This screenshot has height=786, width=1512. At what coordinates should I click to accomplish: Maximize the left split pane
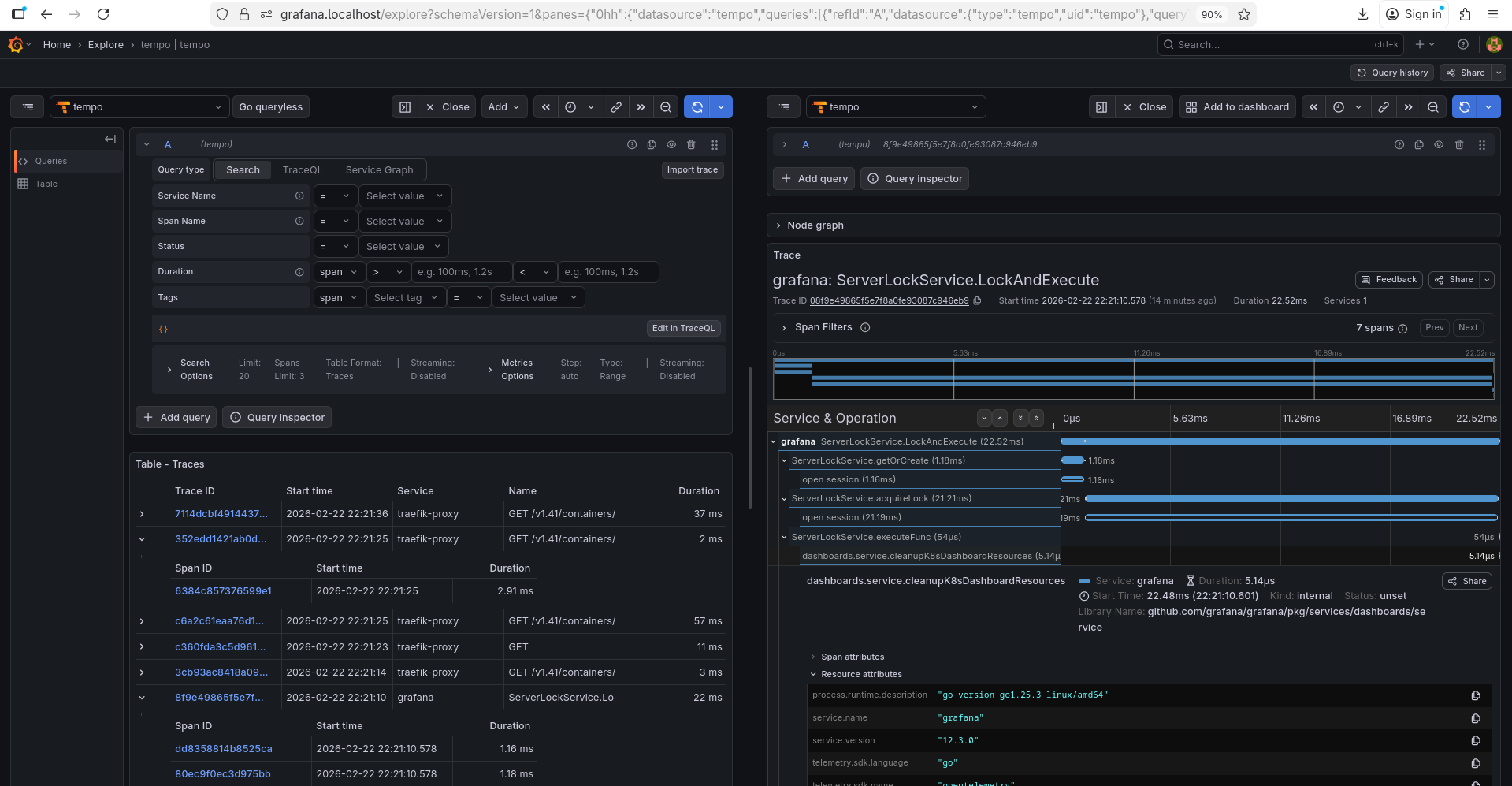(x=405, y=107)
